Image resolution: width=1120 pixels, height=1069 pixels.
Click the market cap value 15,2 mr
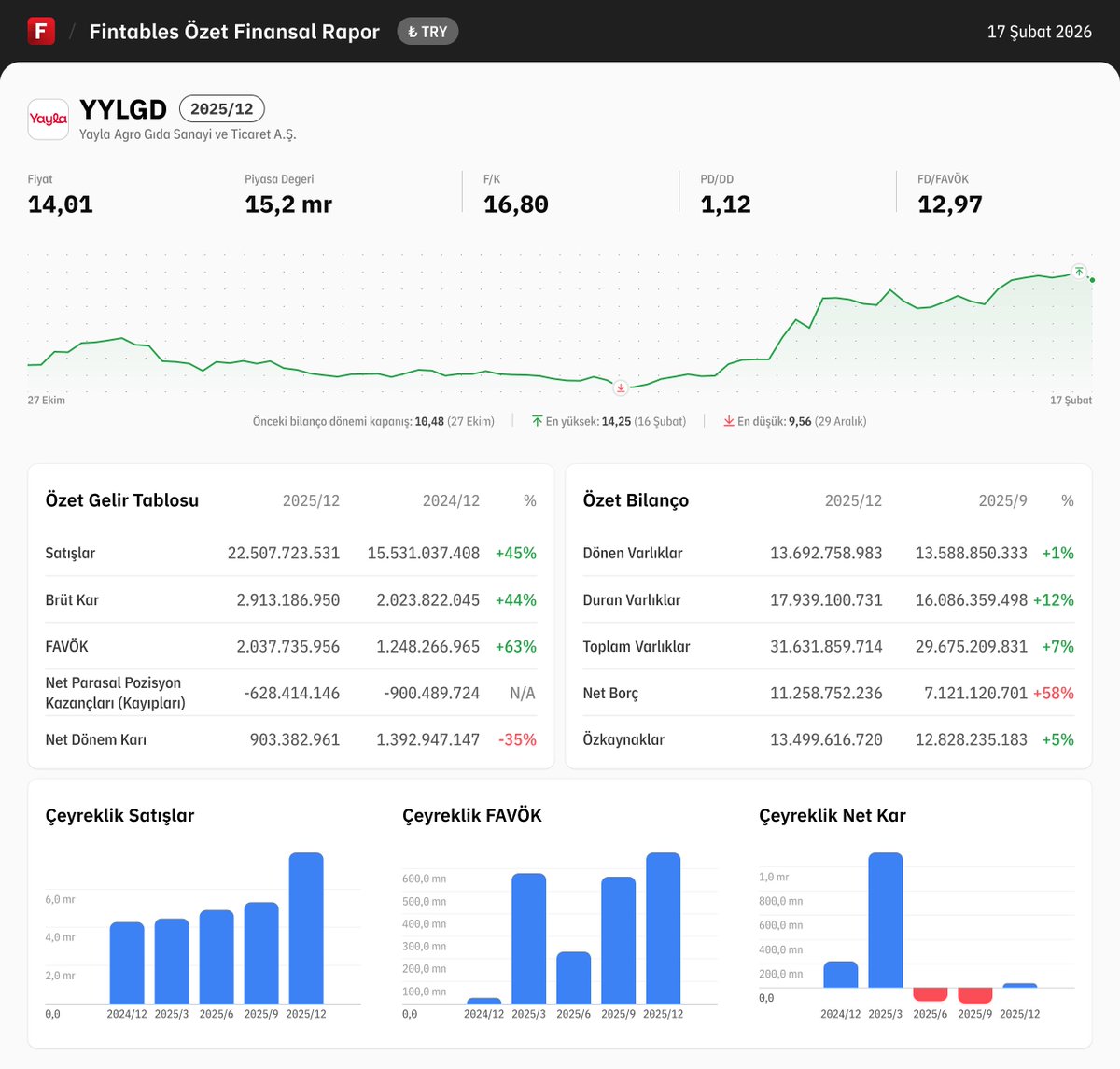[288, 204]
